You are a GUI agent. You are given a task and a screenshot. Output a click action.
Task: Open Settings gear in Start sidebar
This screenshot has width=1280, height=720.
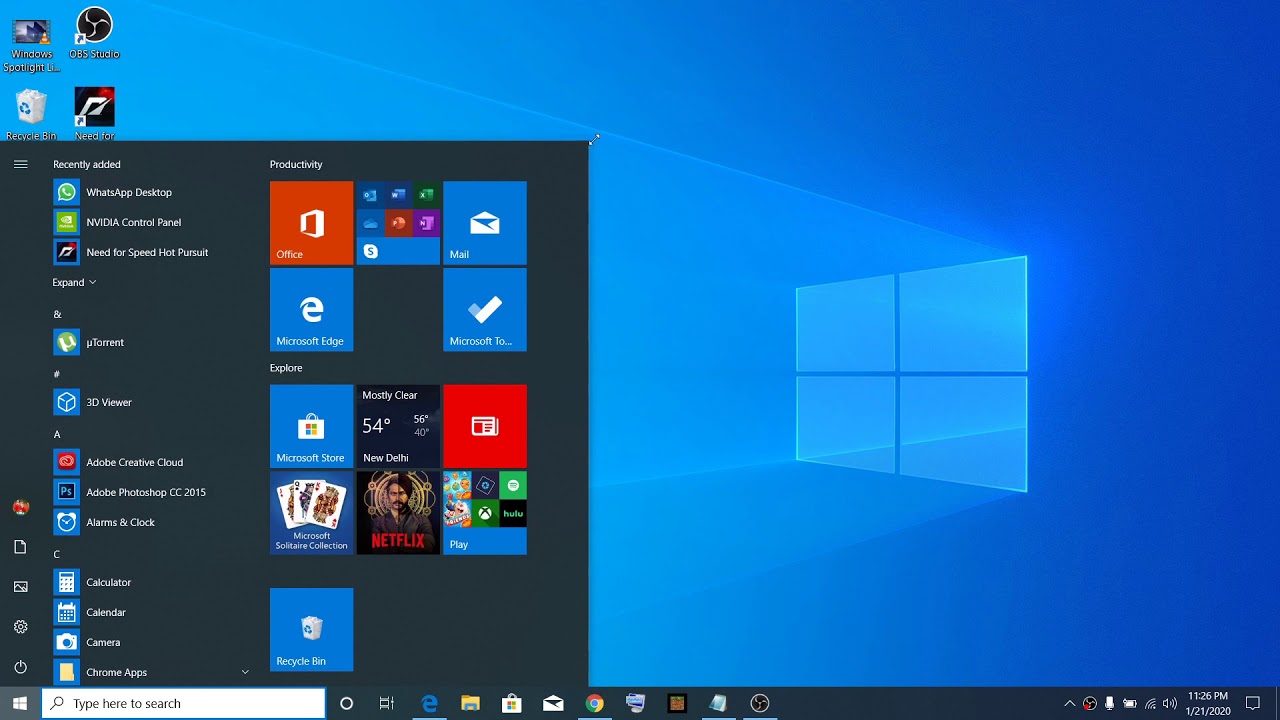point(20,627)
